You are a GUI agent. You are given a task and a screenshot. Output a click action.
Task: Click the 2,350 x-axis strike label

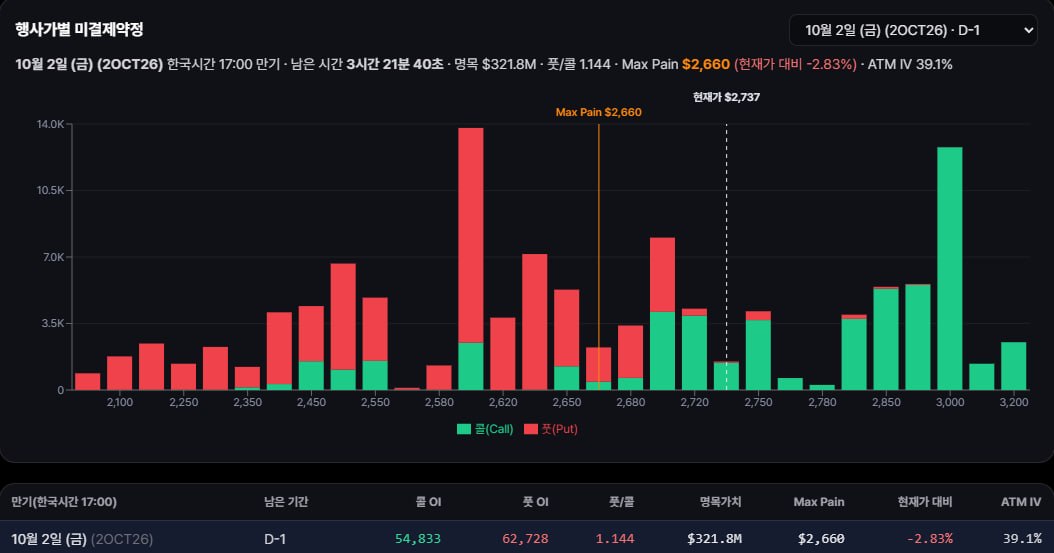[x=247, y=402]
